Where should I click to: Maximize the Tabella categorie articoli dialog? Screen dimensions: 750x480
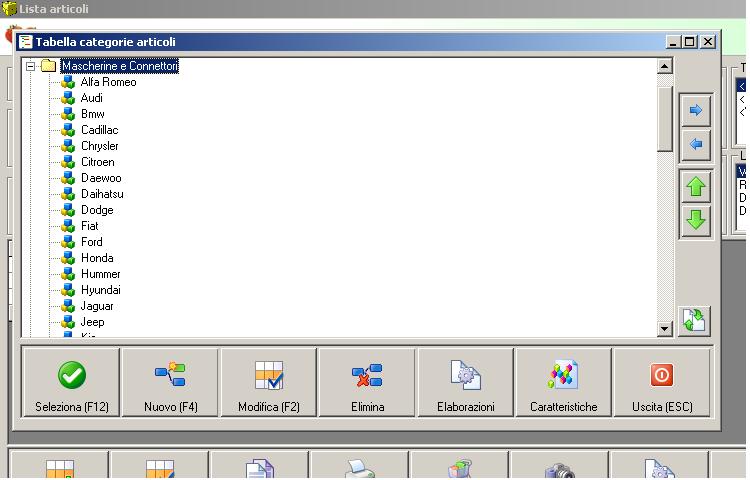[690, 42]
